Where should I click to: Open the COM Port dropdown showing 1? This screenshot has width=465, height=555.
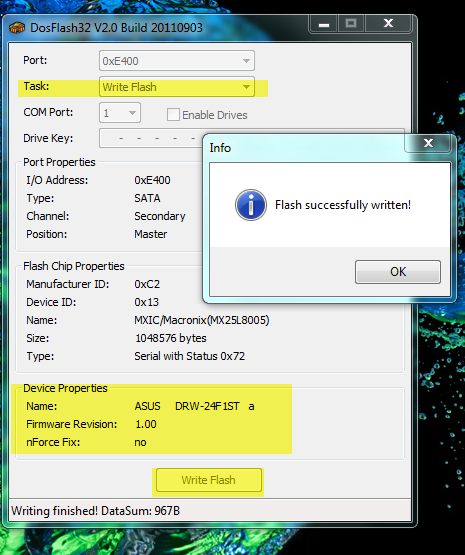point(120,113)
